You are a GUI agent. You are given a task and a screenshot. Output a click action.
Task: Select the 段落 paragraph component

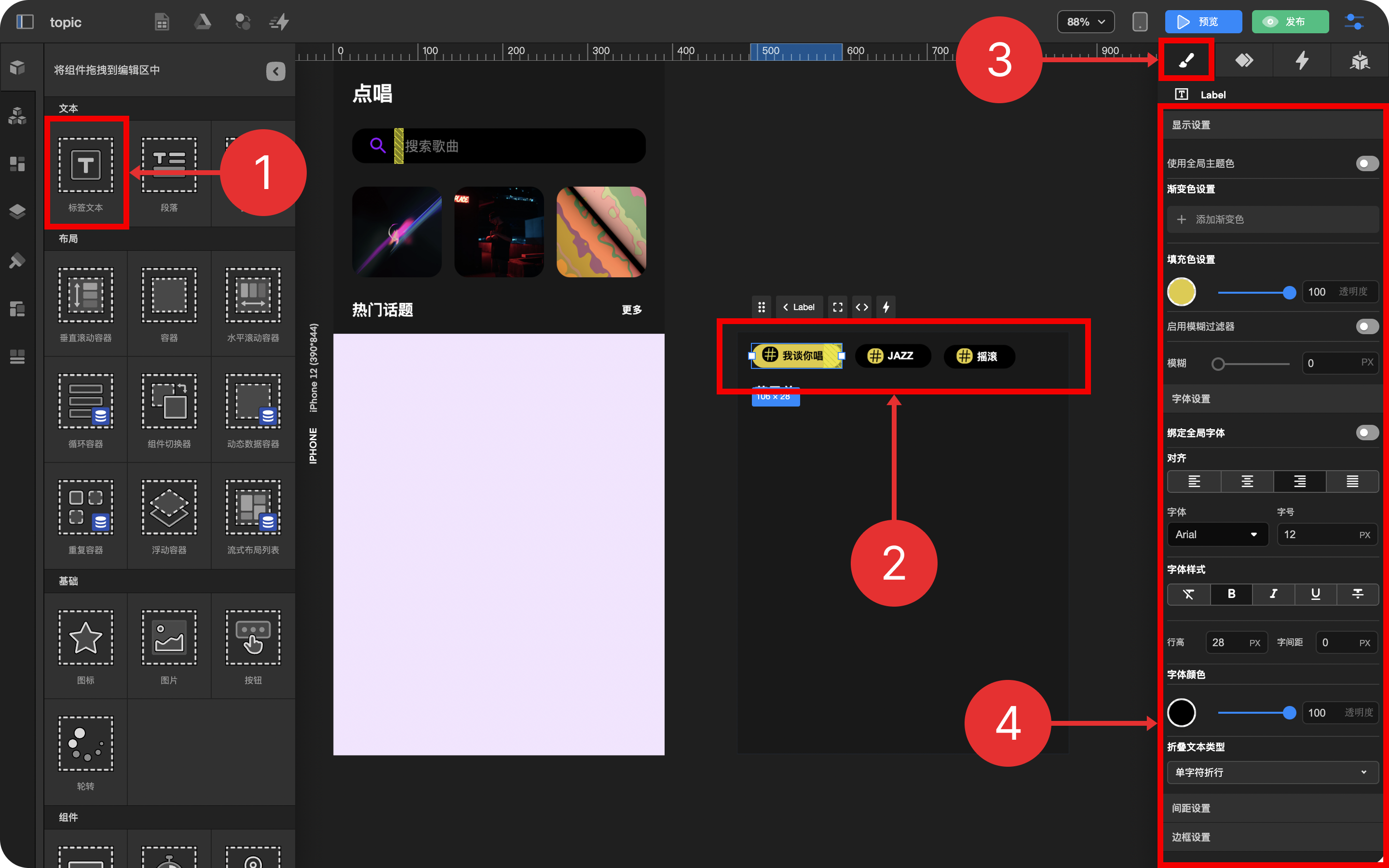point(169,174)
